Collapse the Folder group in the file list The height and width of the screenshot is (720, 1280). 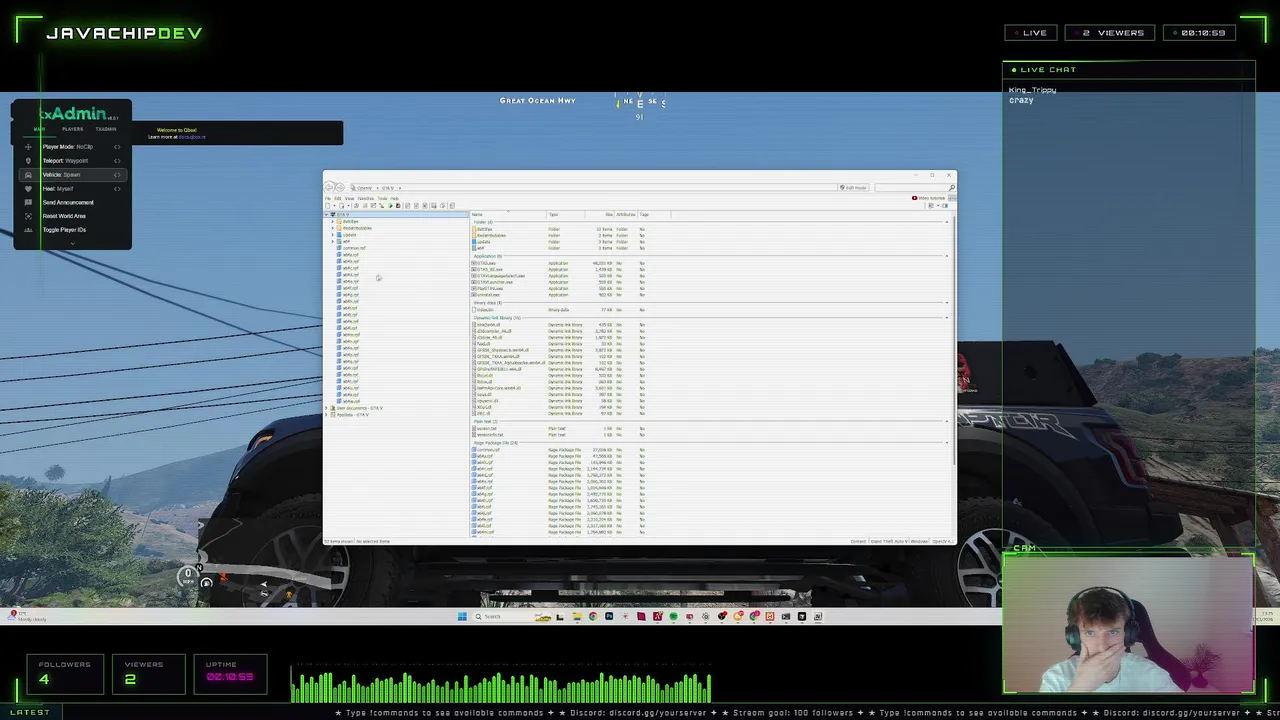[x=947, y=222]
